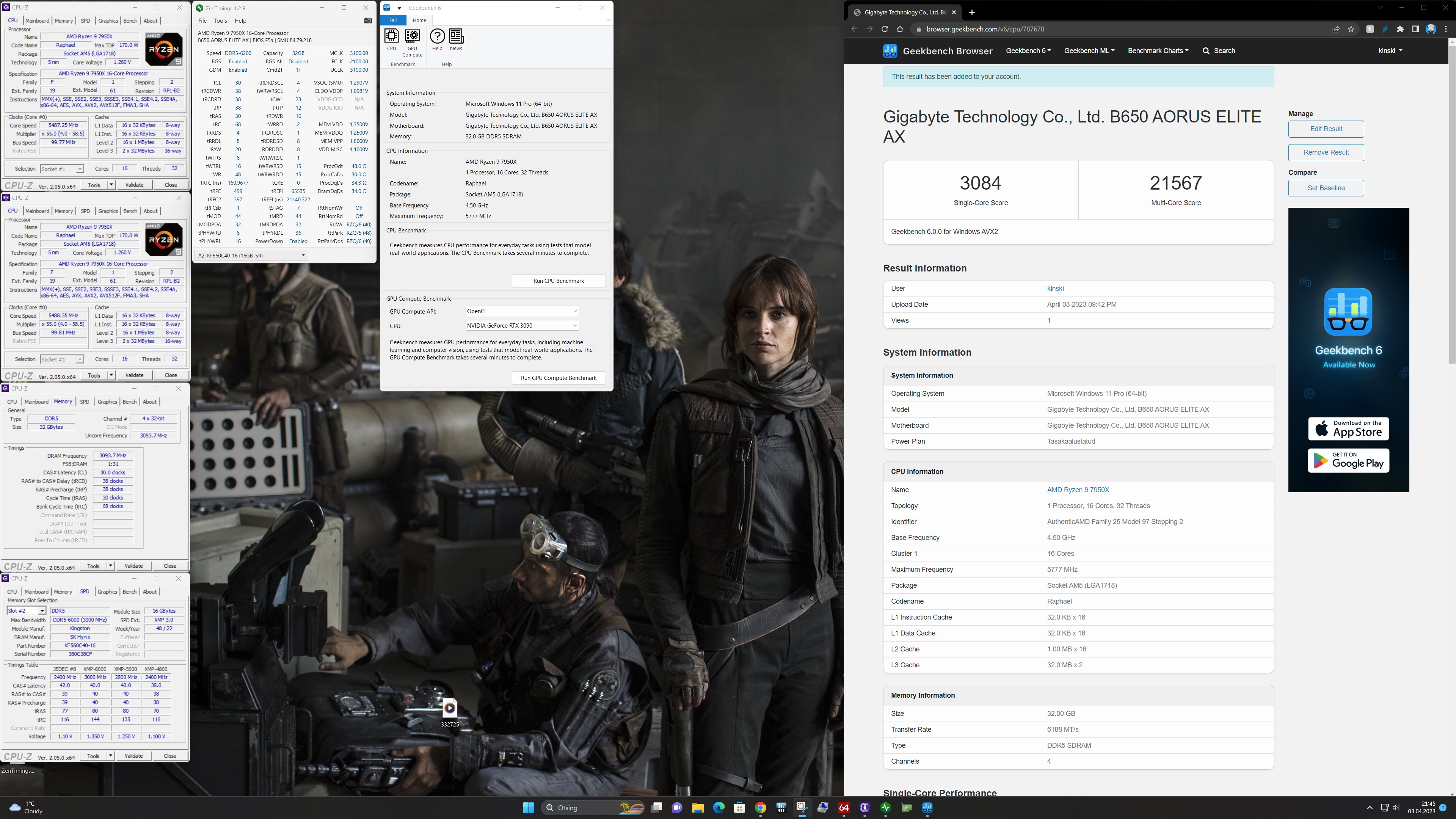Switch to Home tab in Geekbench ribbon

pyautogui.click(x=419, y=20)
